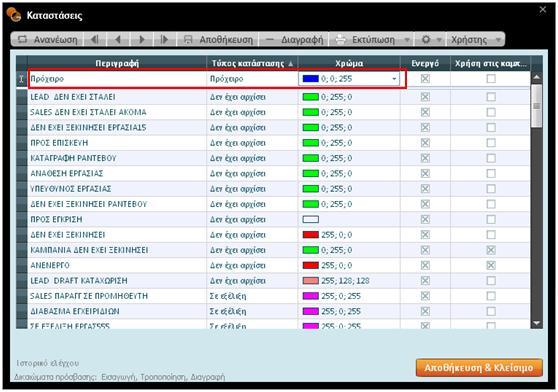
Task: Click the Καταστάσεις window app icon
Action: pos(14,15)
